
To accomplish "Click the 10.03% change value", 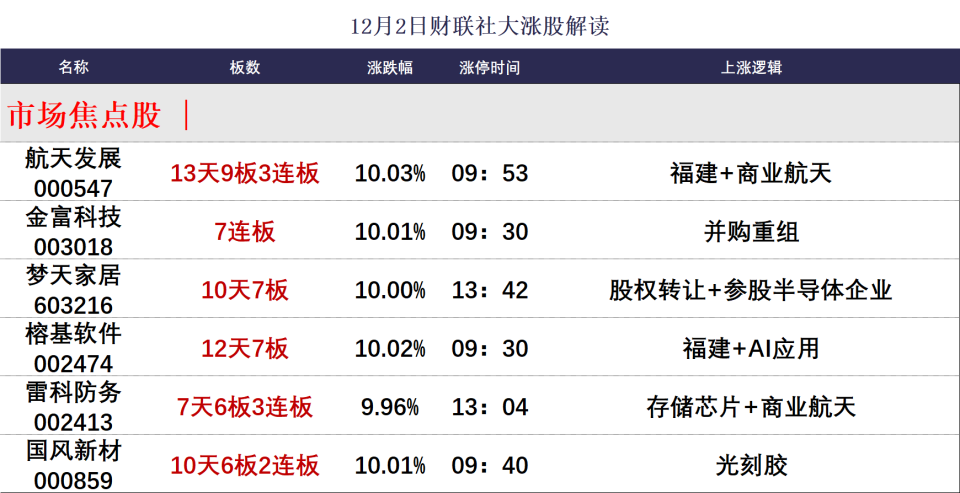I will click(x=390, y=174).
